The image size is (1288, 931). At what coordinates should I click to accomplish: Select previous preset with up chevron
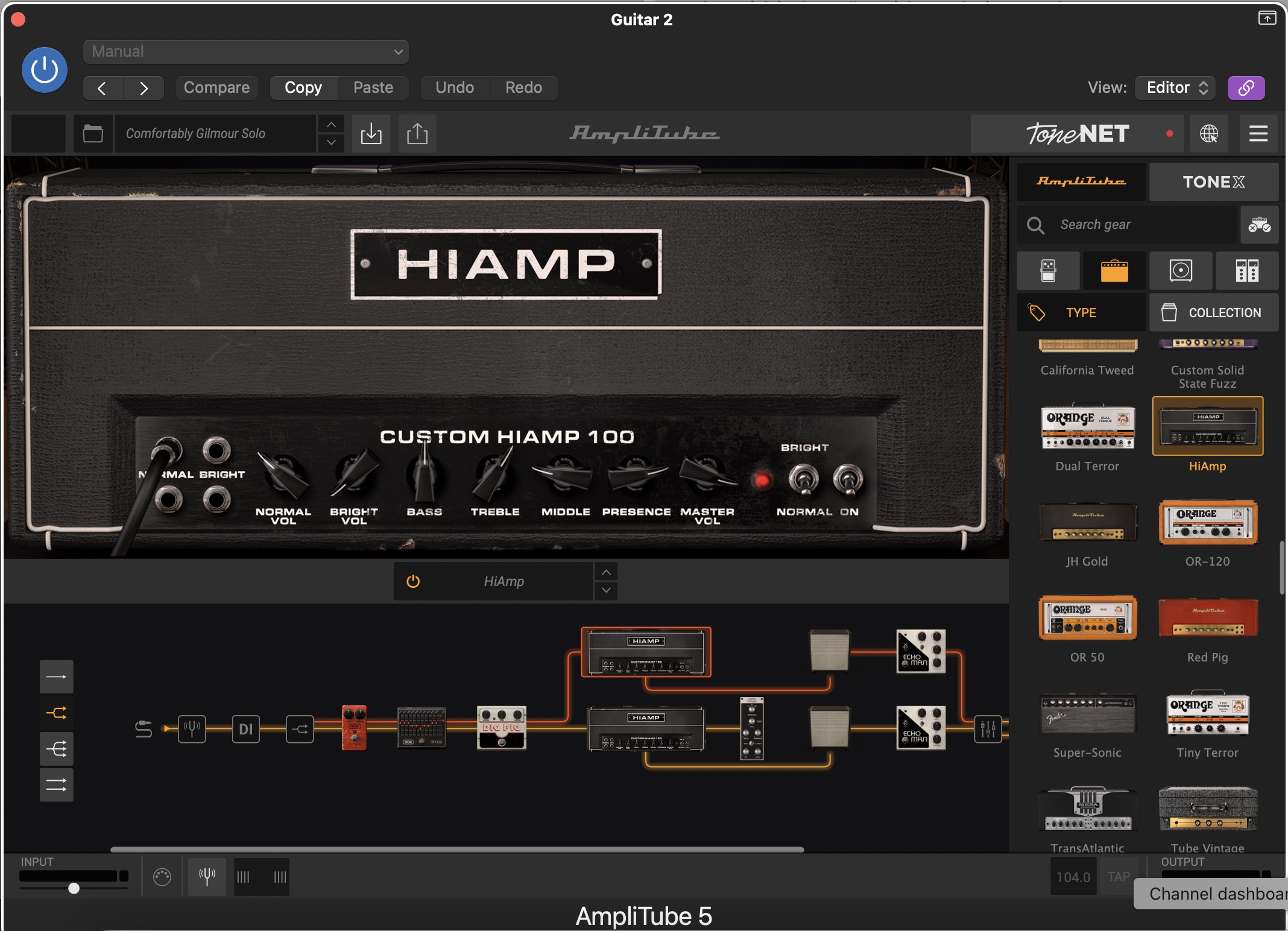pyautogui.click(x=331, y=124)
